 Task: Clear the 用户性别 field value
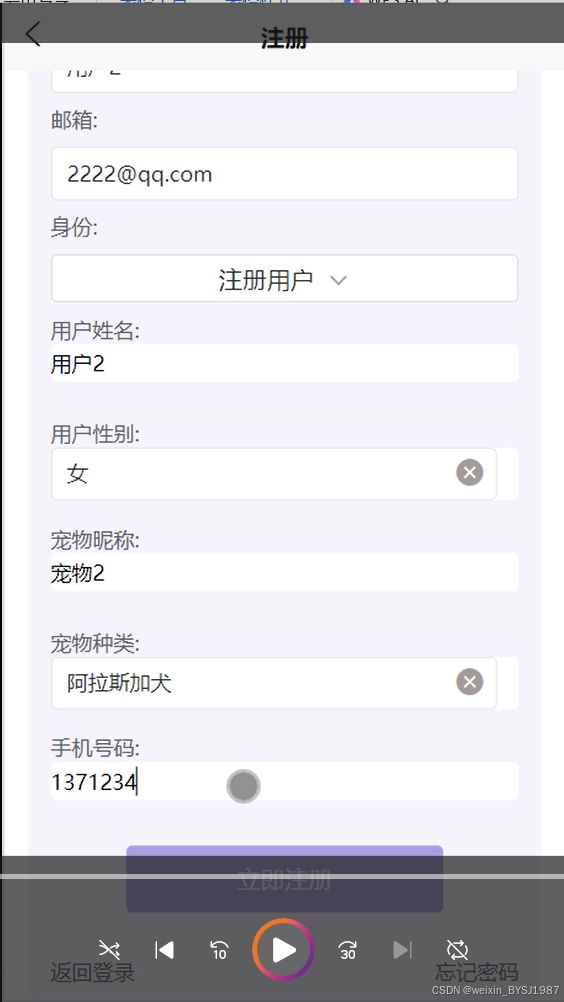pos(469,473)
